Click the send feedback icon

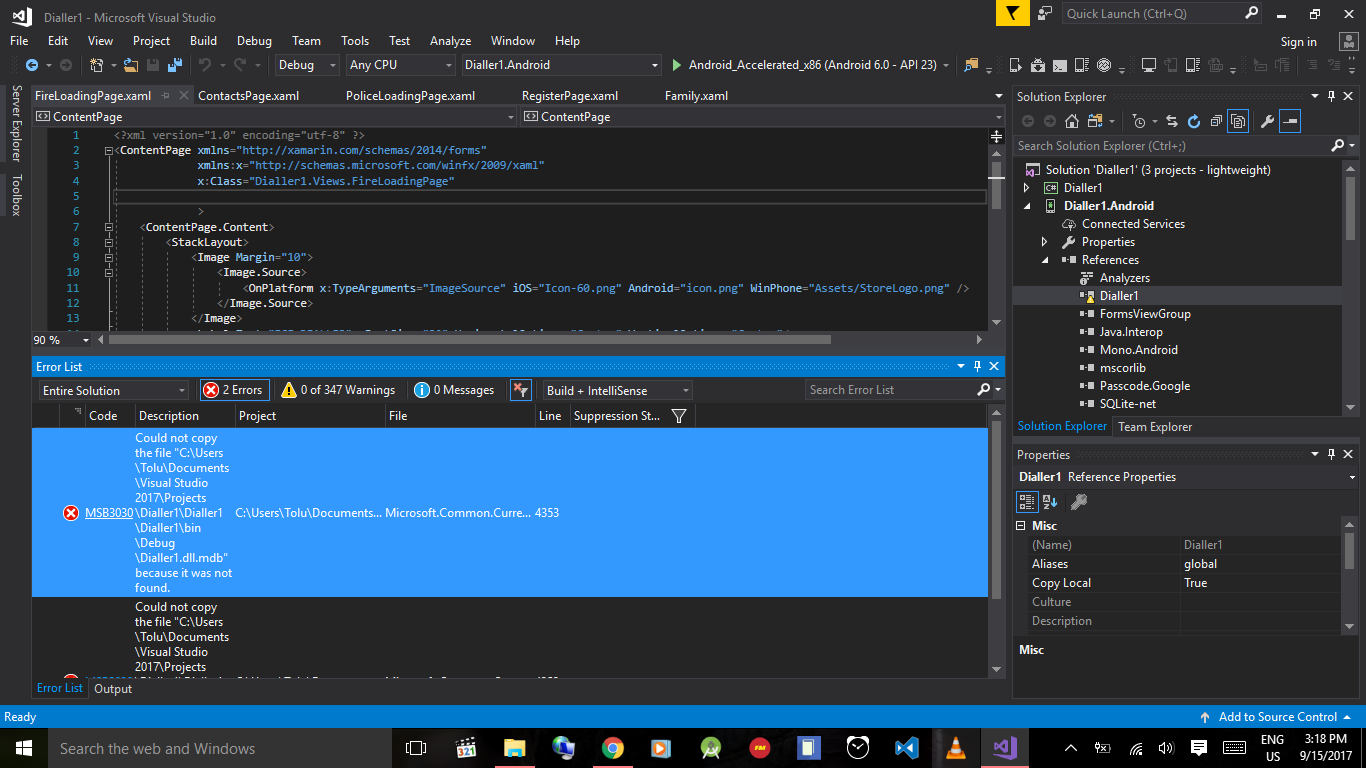pos(1045,13)
